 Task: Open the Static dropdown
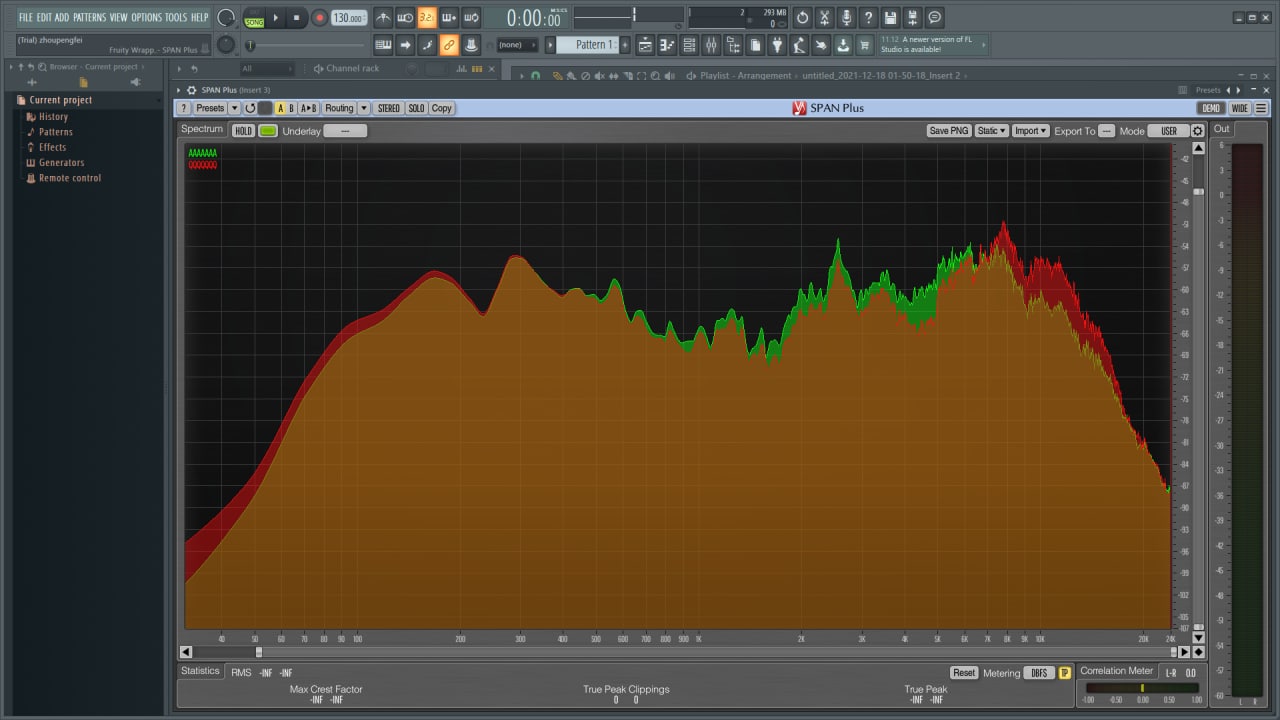point(991,131)
